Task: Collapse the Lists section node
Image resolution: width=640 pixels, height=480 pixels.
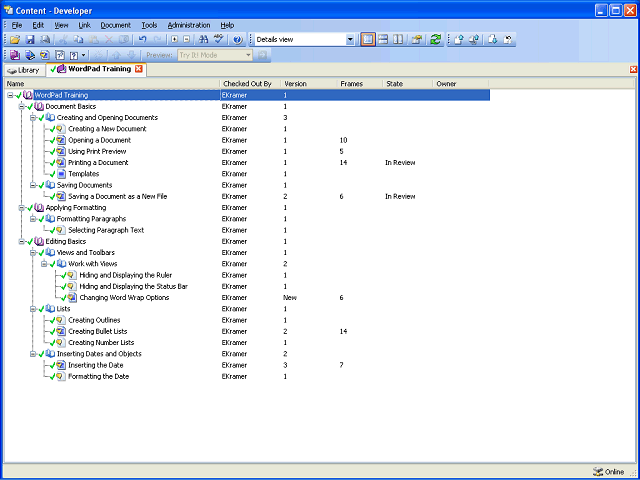Action: [x=33, y=309]
